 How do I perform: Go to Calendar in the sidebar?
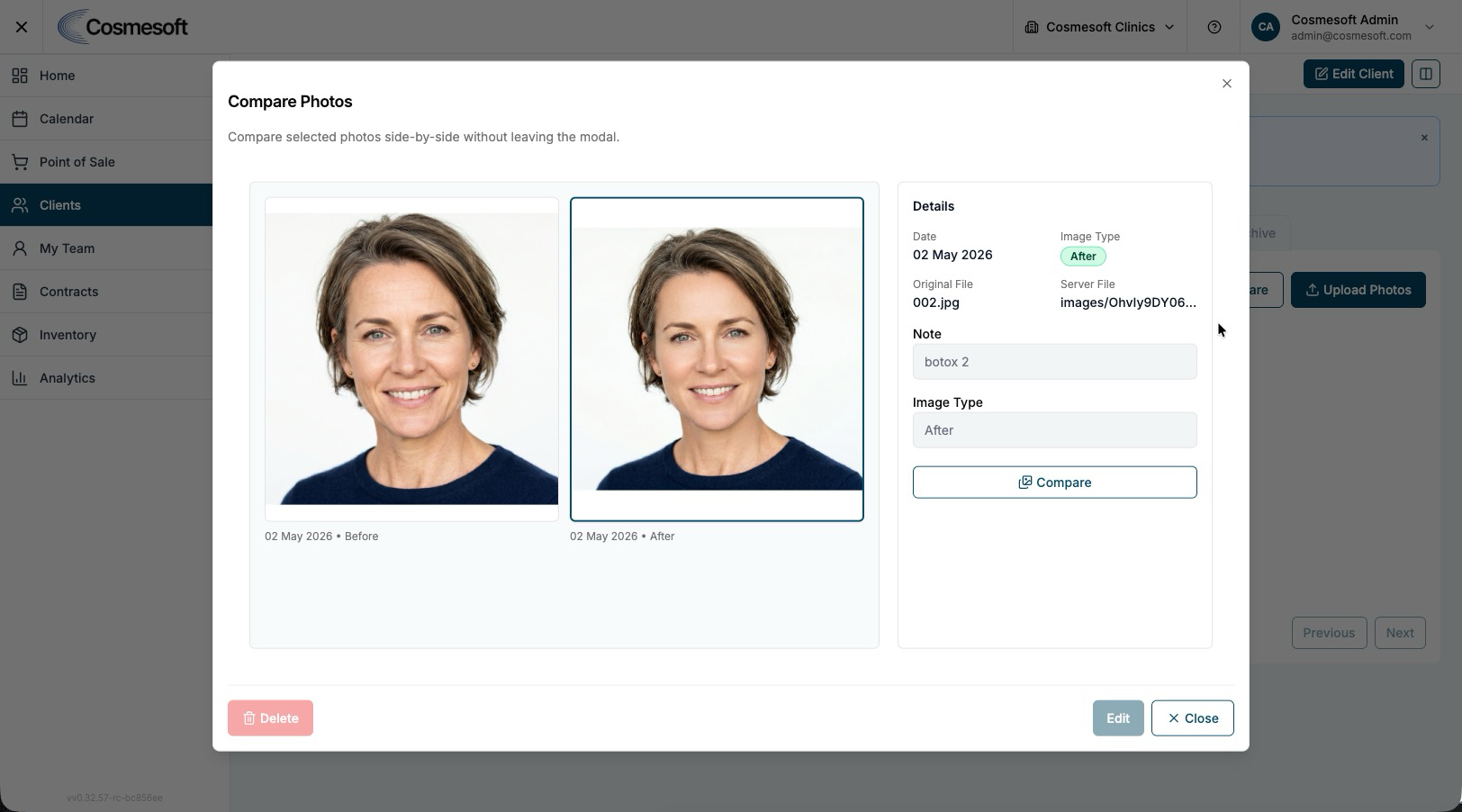point(106,119)
